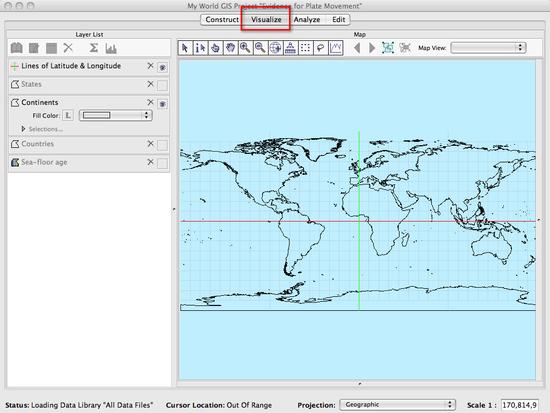Screen dimensions: 550x413
Task: Click the 'Cursor Location: Out Of Range' status text
Action: click(x=219, y=405)
